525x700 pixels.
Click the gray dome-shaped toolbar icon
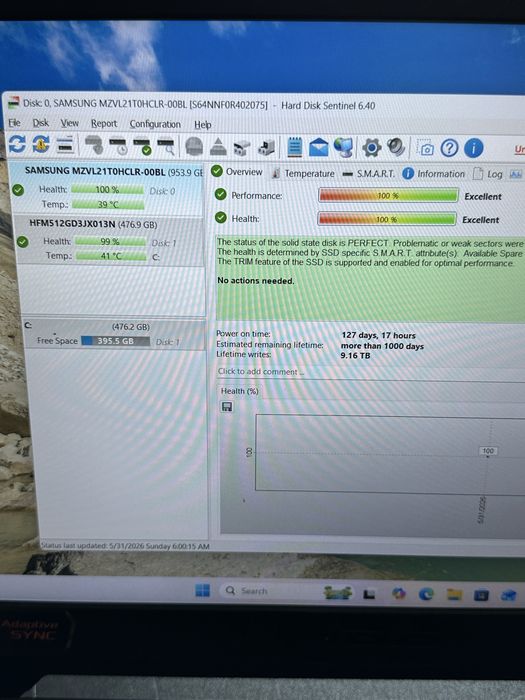click(x=194, y=147)
